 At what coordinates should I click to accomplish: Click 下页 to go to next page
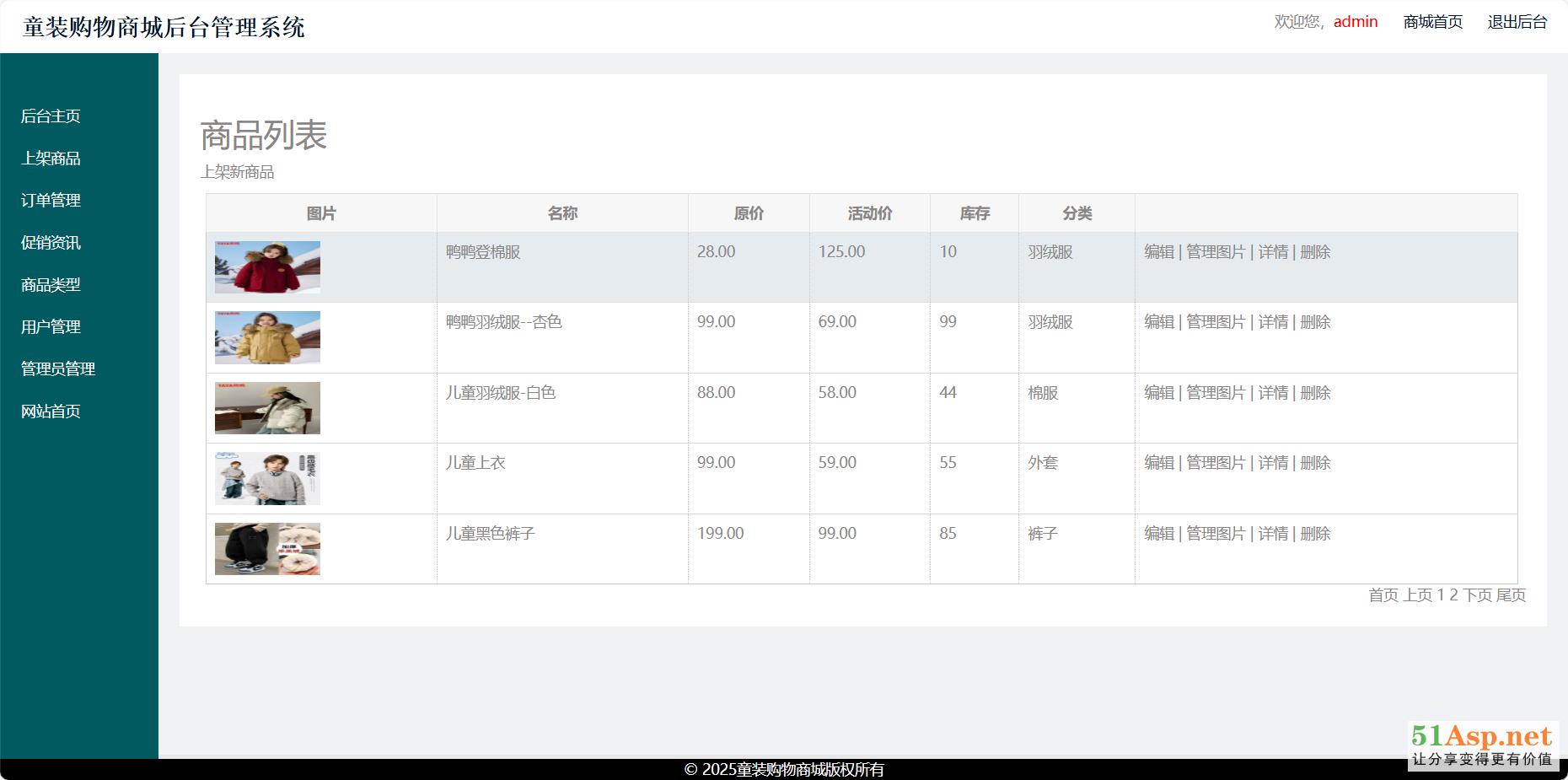coord(1477,595)
